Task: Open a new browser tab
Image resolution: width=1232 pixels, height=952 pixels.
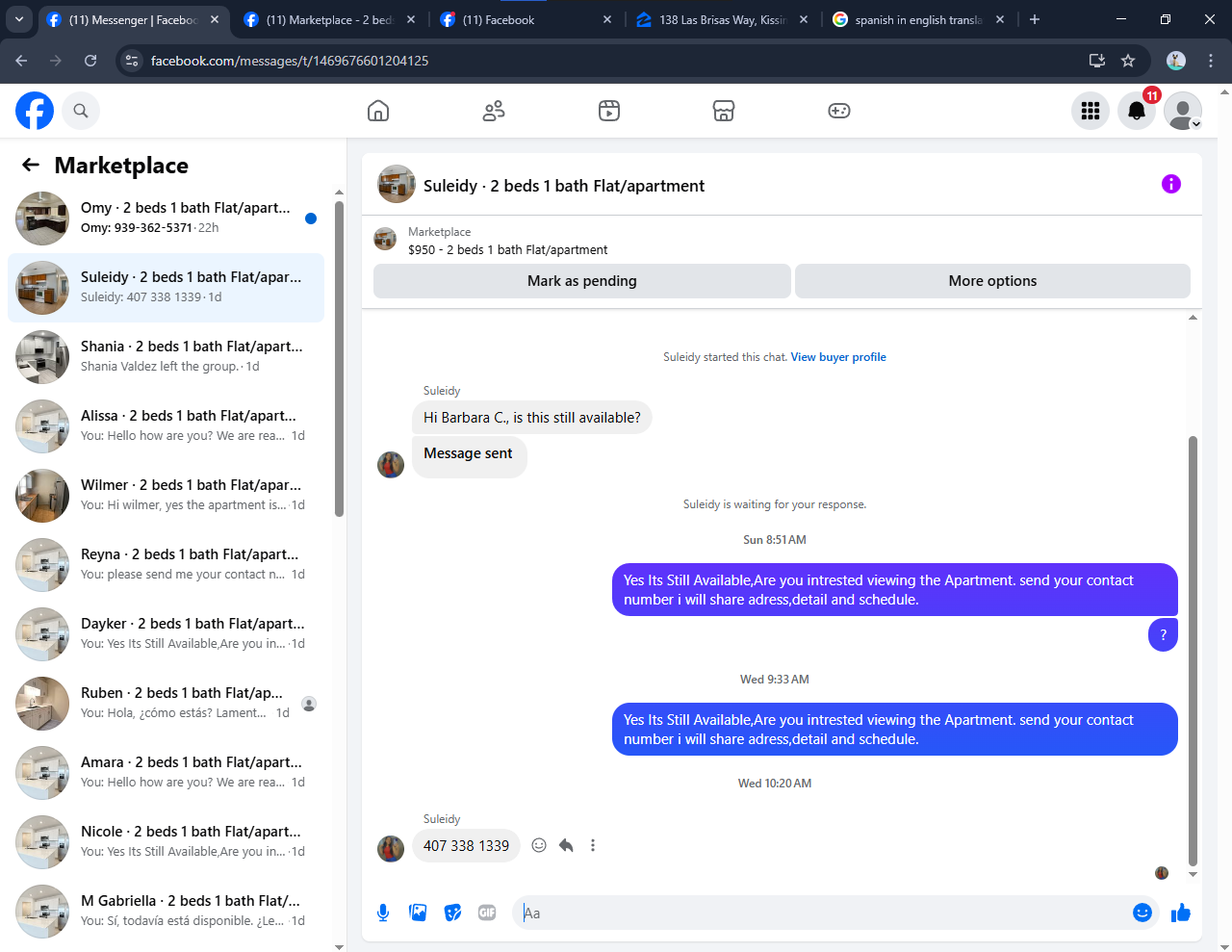Action: [x=1035, y=19]
